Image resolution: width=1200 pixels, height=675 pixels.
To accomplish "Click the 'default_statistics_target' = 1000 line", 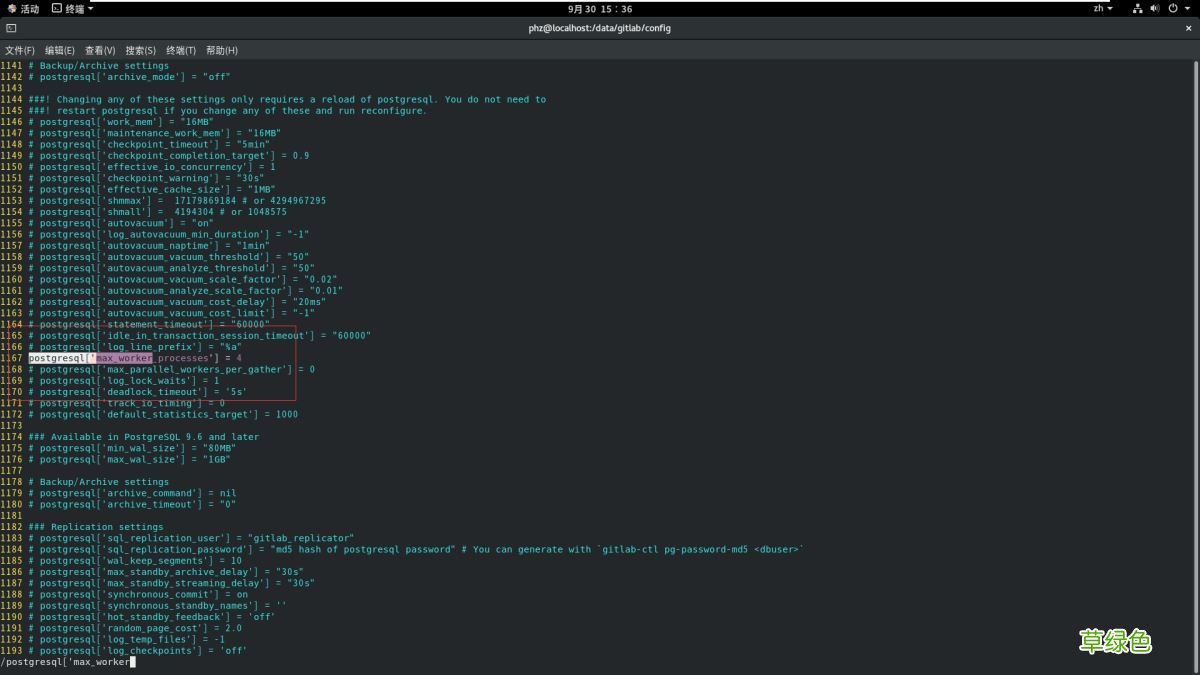I will pyautogui.click(x=163, y=414).
